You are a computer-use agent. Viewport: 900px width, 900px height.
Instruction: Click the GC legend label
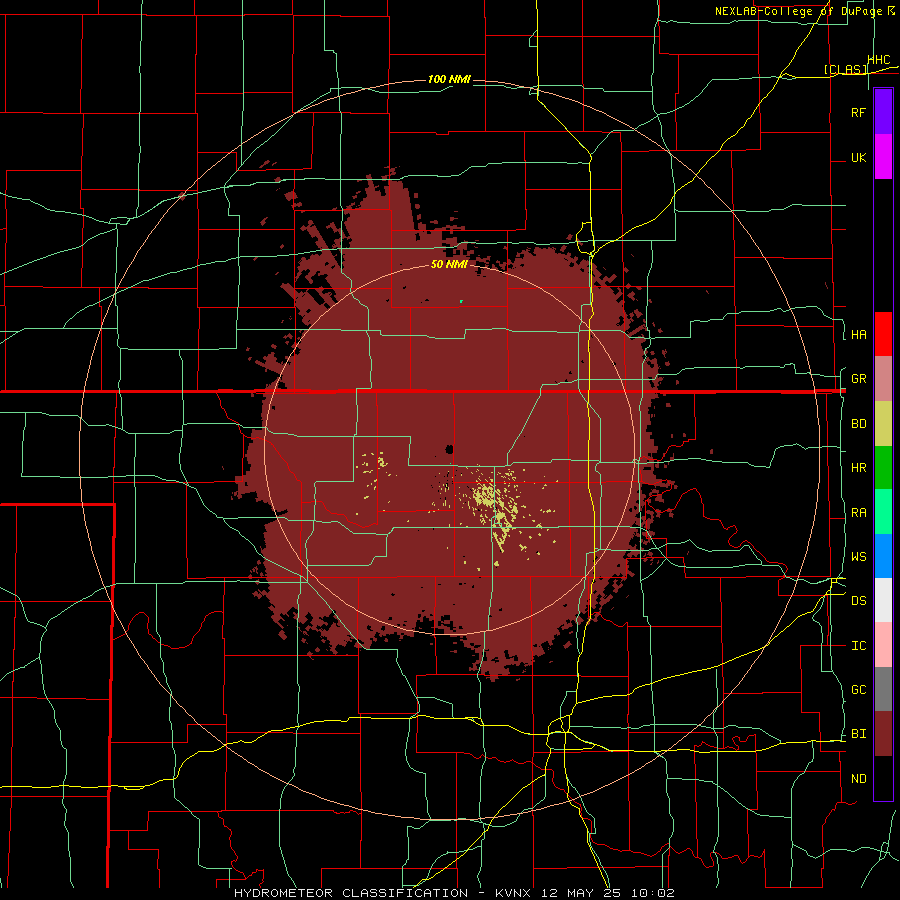[858, 690]
